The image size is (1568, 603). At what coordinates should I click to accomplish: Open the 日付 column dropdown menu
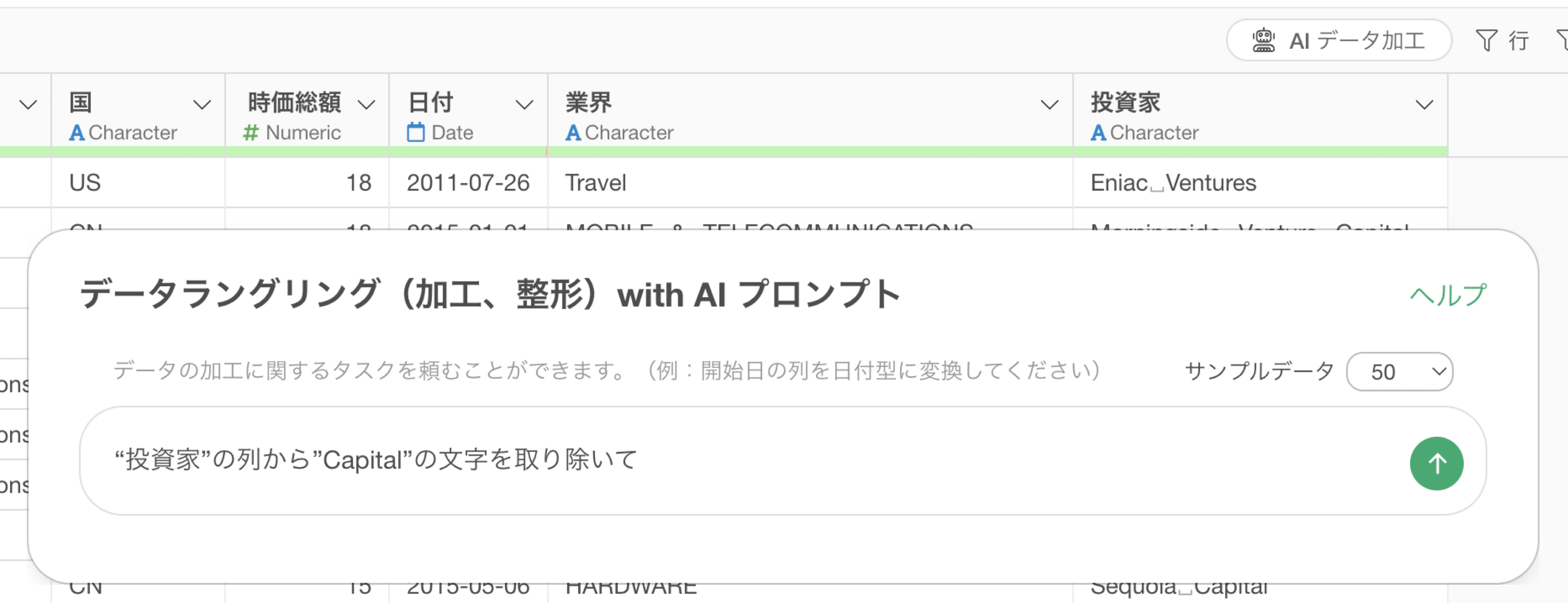tap(524, 105)
